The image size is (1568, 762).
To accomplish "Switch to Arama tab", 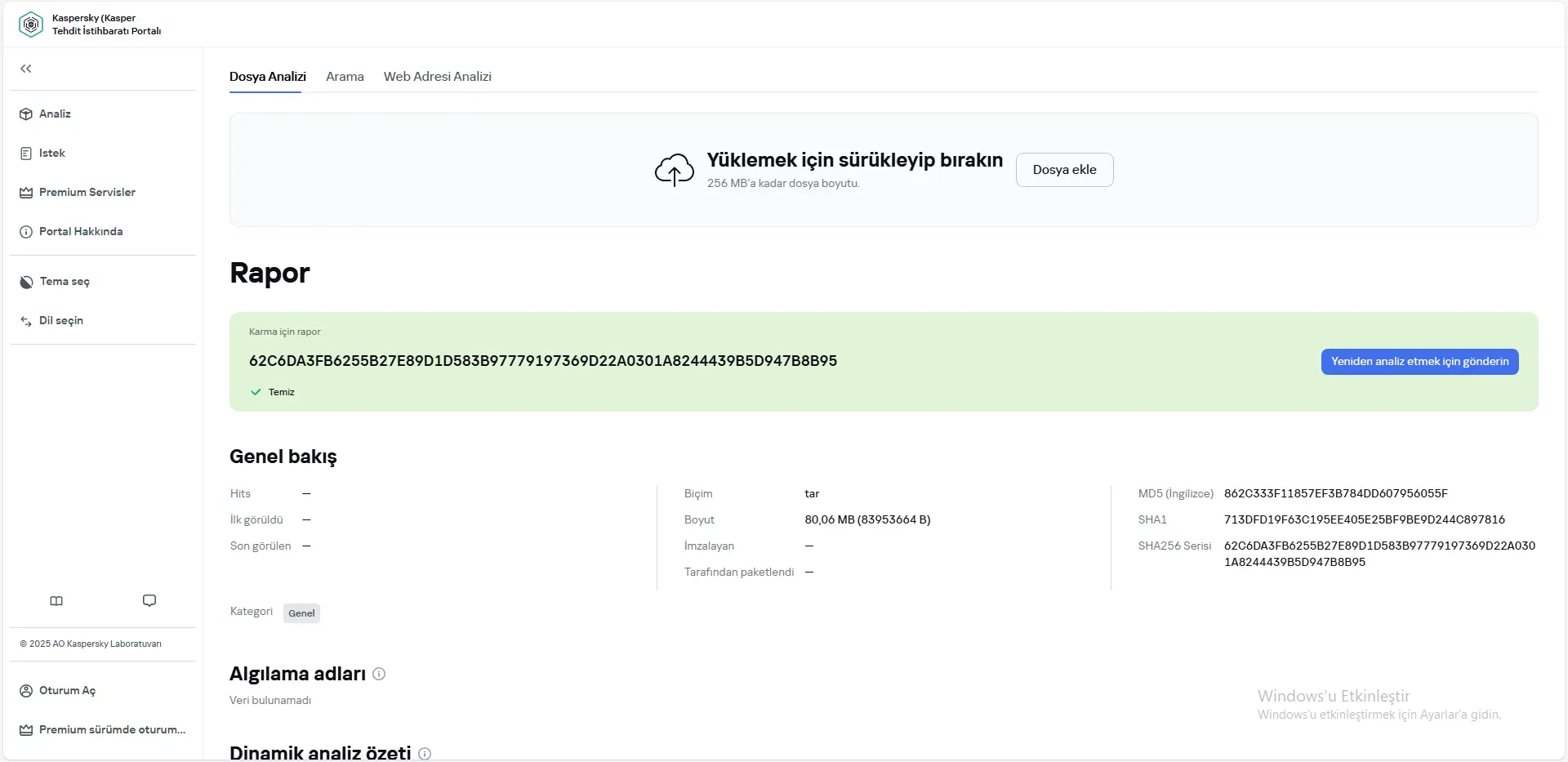I will [x=345, y=76].
